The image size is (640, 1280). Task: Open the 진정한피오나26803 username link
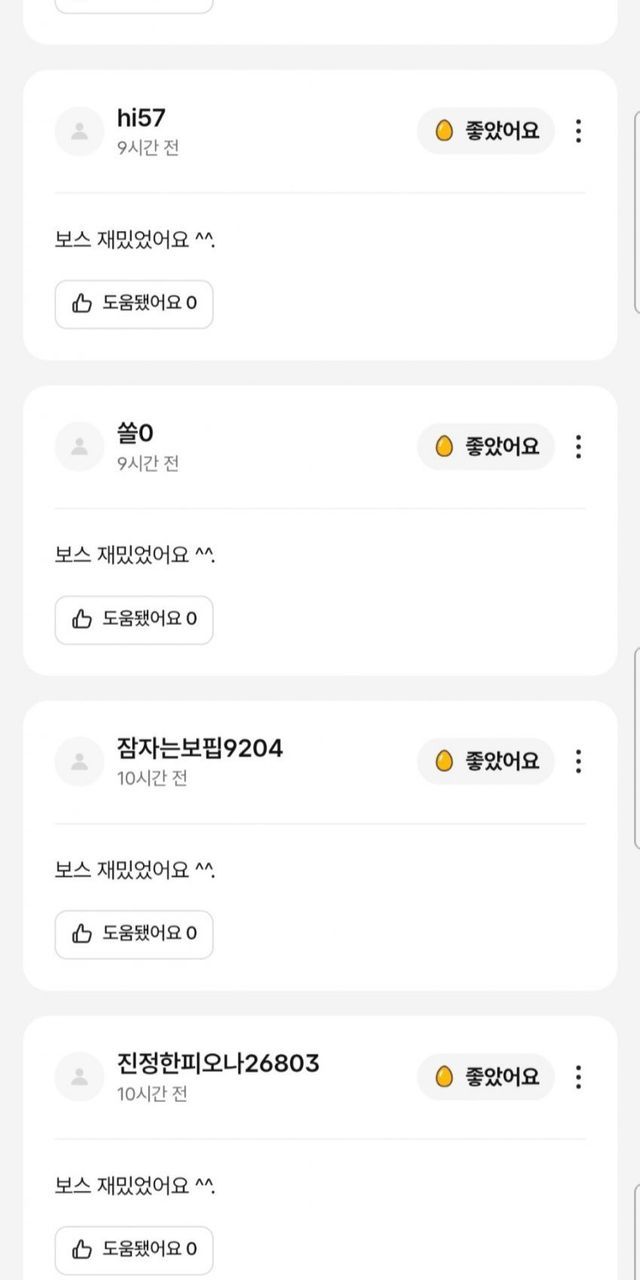click(218, 1063)
